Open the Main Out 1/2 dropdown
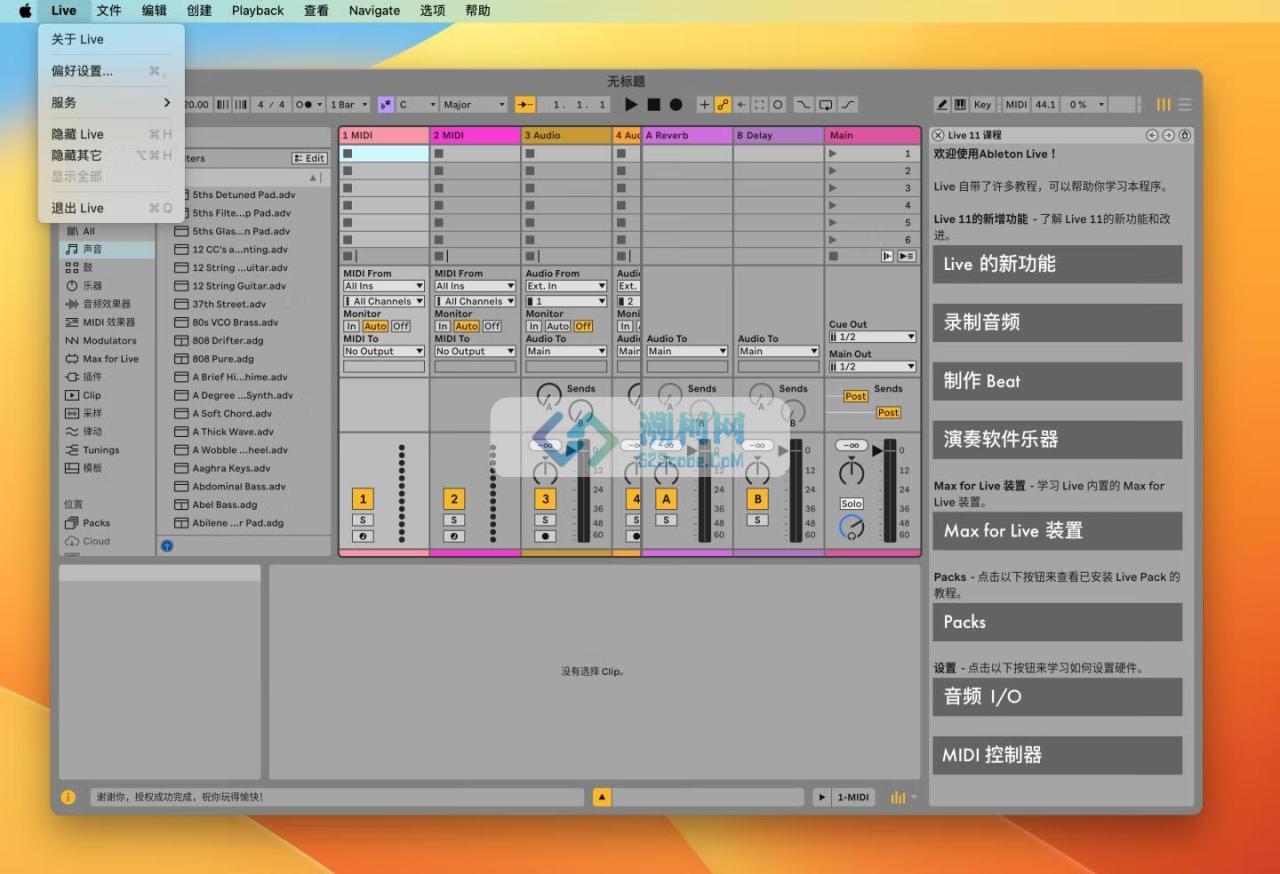This screenshot has width=1280, height=874. (872, 366)
